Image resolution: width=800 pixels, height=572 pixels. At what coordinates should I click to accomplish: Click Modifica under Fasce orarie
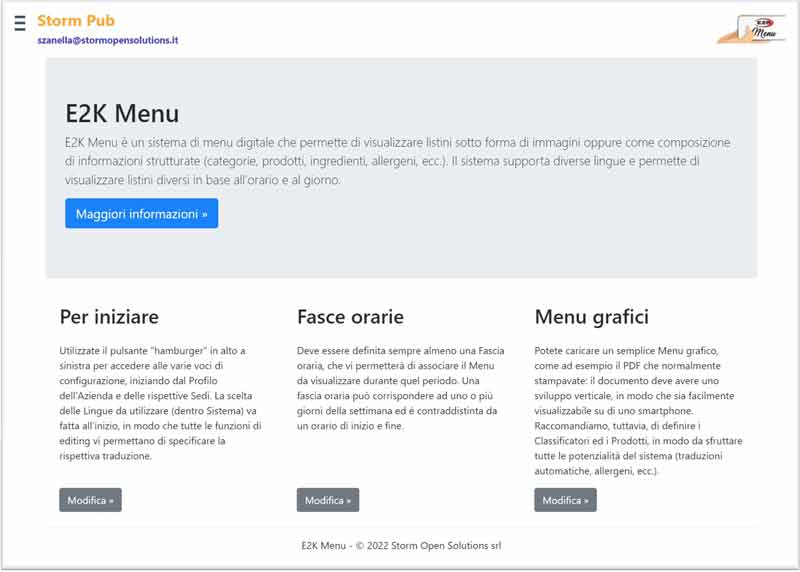[327, 500]
